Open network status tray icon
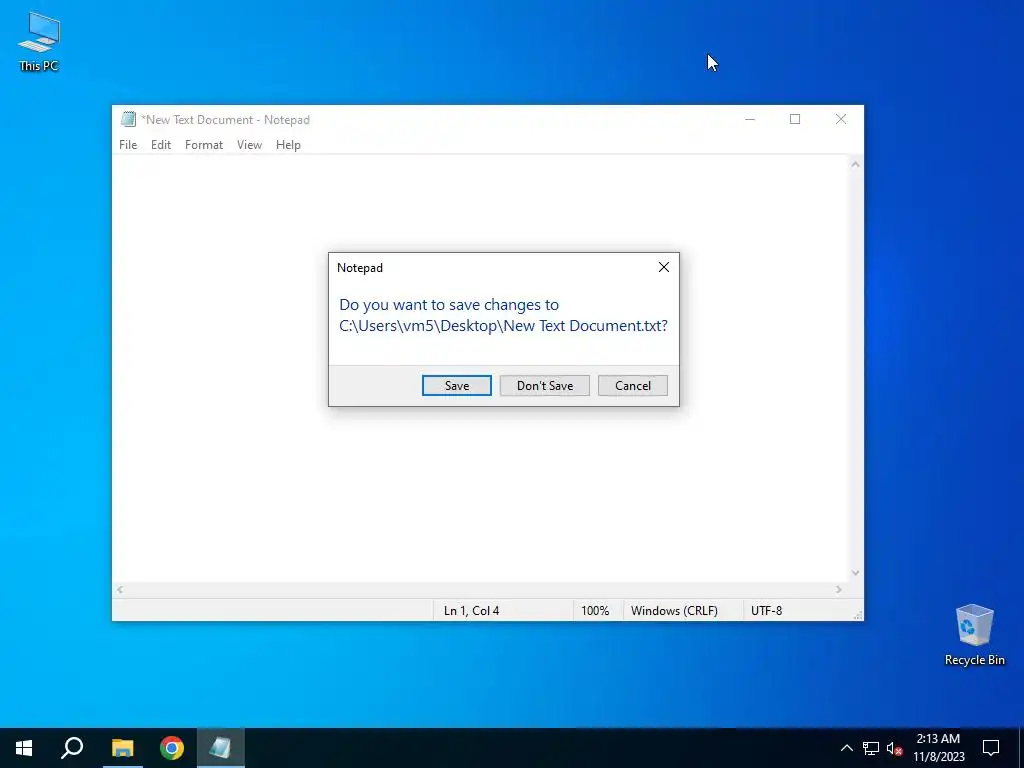1024x768 pixels. click(871, 748)
